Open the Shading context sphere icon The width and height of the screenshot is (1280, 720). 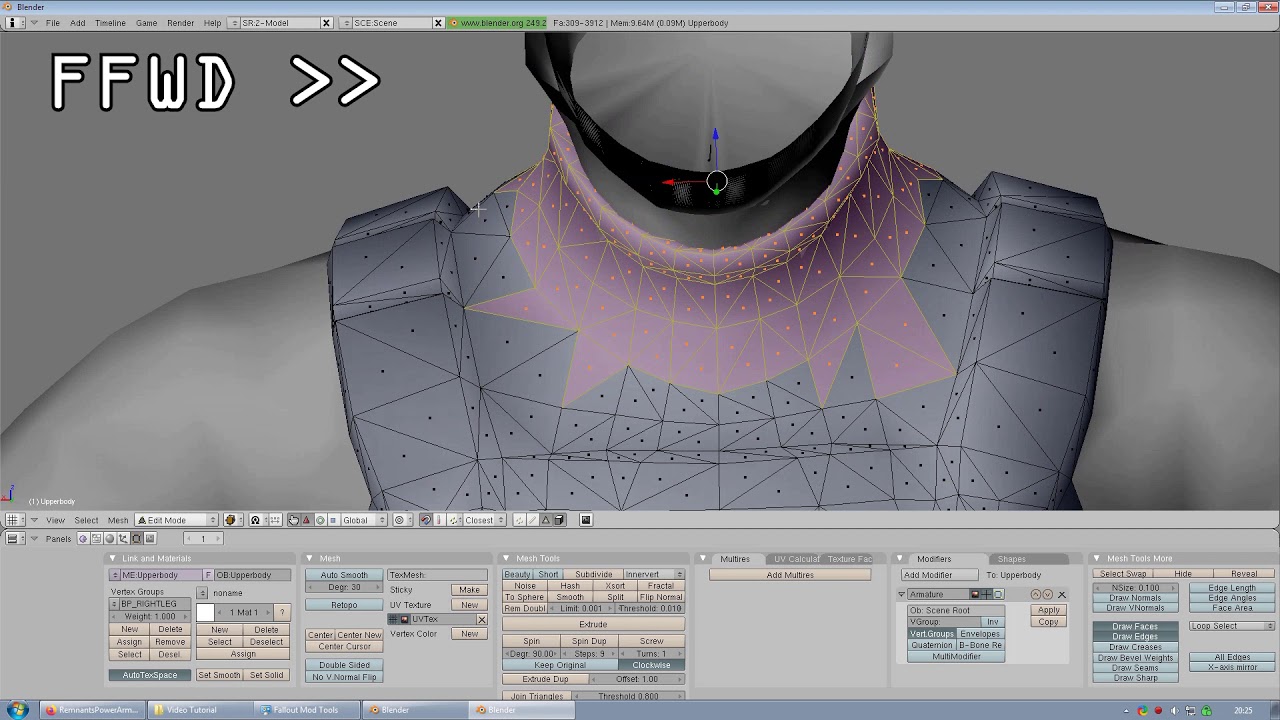click(110, 538)
